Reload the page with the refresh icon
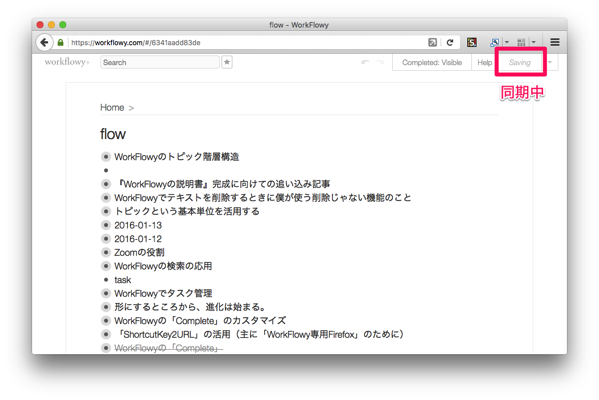599x400 pixels. (450, 42)
